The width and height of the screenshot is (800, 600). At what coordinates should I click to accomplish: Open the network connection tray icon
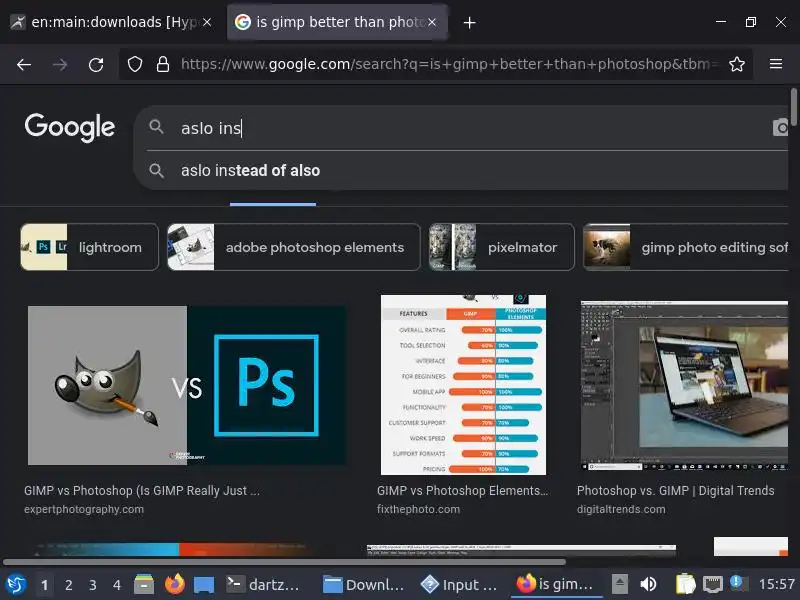(x=713, y=584)
